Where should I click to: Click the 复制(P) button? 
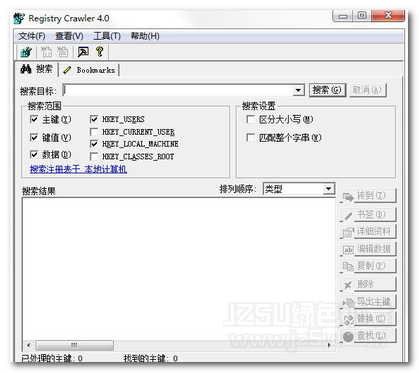point(368,266)
